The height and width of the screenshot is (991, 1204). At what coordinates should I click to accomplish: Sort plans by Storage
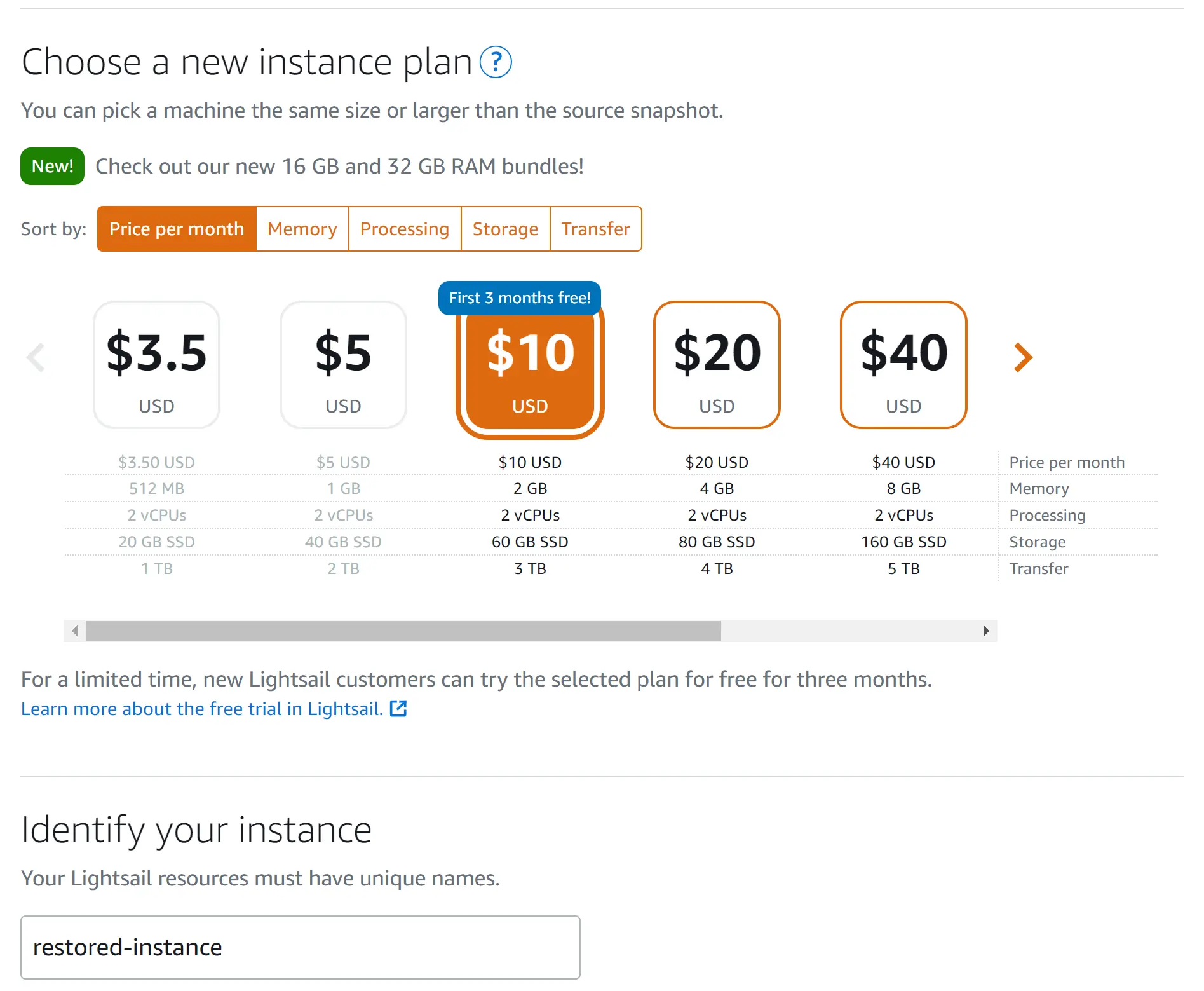click(x=505, y=229)
